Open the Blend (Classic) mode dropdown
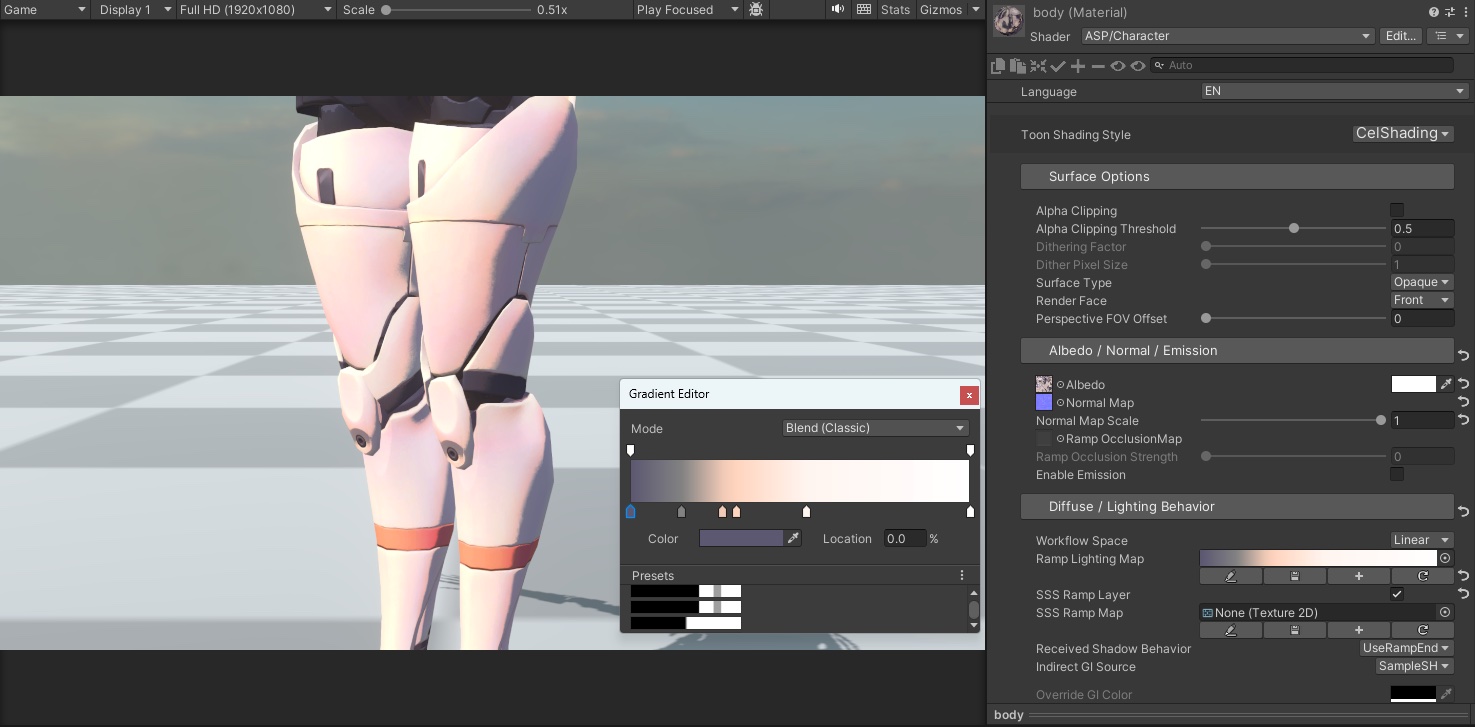 click(x=875, y=428)
